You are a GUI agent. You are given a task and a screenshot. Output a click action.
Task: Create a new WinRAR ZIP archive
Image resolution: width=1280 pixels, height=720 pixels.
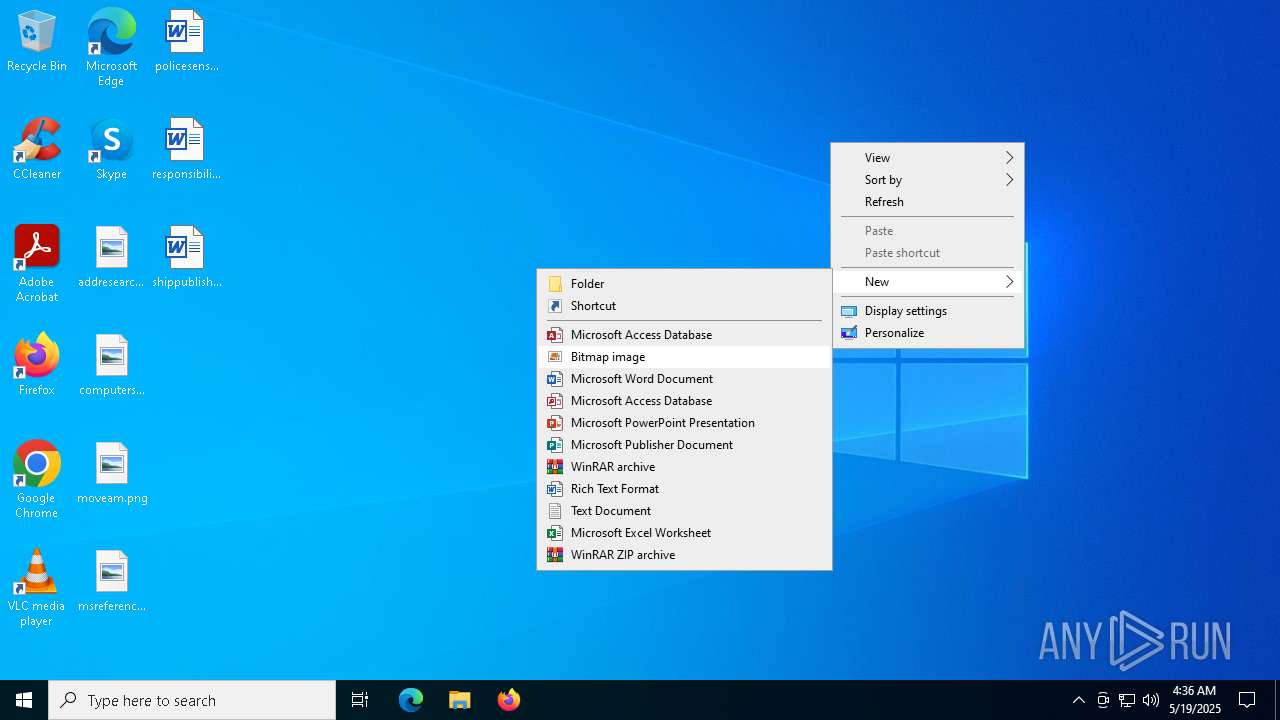click(x=684, y=554)
